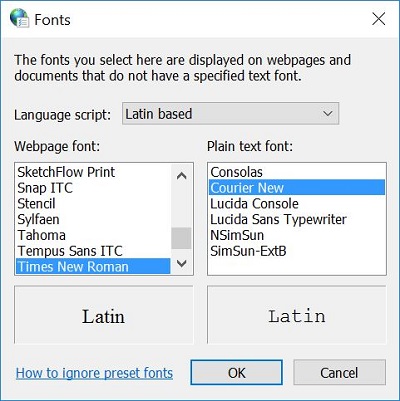This screenshot has height=401, width=400.
Task: Click the webpage font list down arrow
Action: 181,263
